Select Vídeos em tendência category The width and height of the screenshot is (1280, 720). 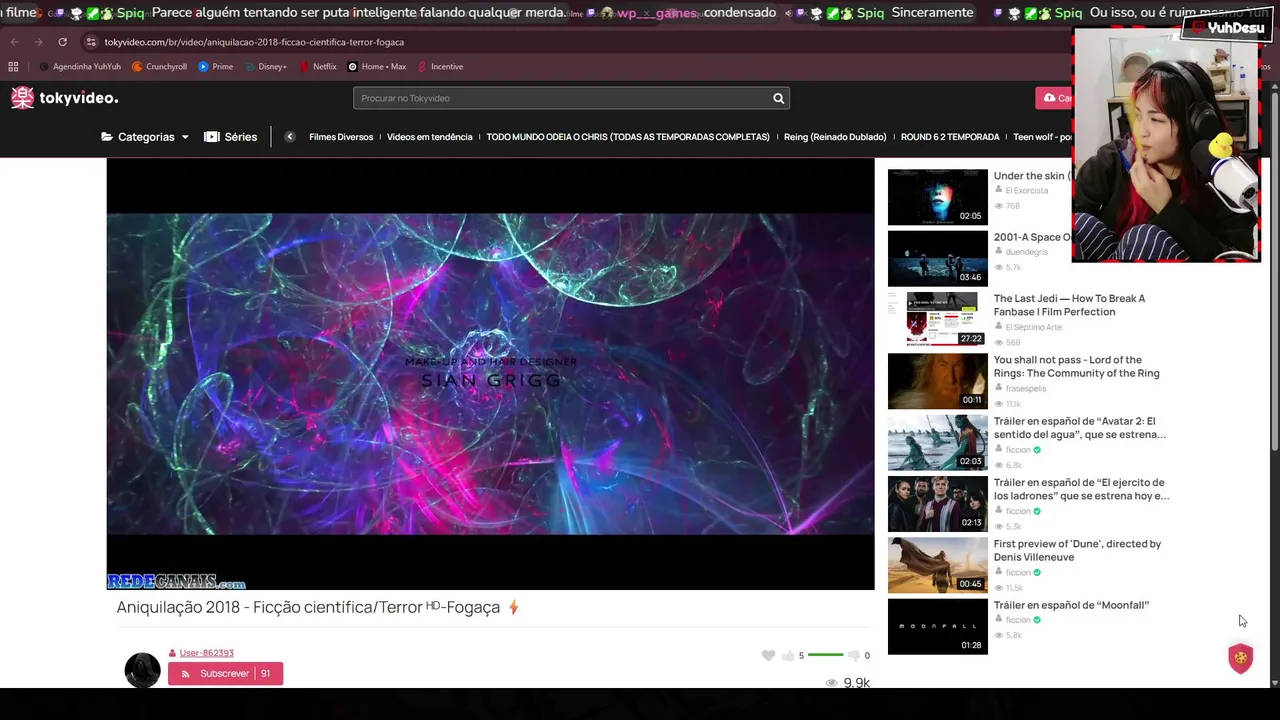point(429,137)
